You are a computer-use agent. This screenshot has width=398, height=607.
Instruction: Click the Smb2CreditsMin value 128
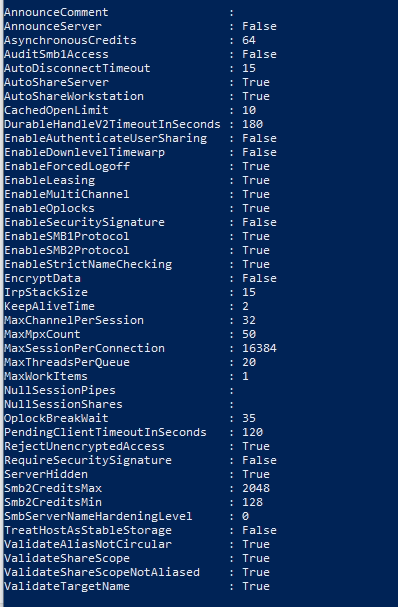(x=252, y=502)
